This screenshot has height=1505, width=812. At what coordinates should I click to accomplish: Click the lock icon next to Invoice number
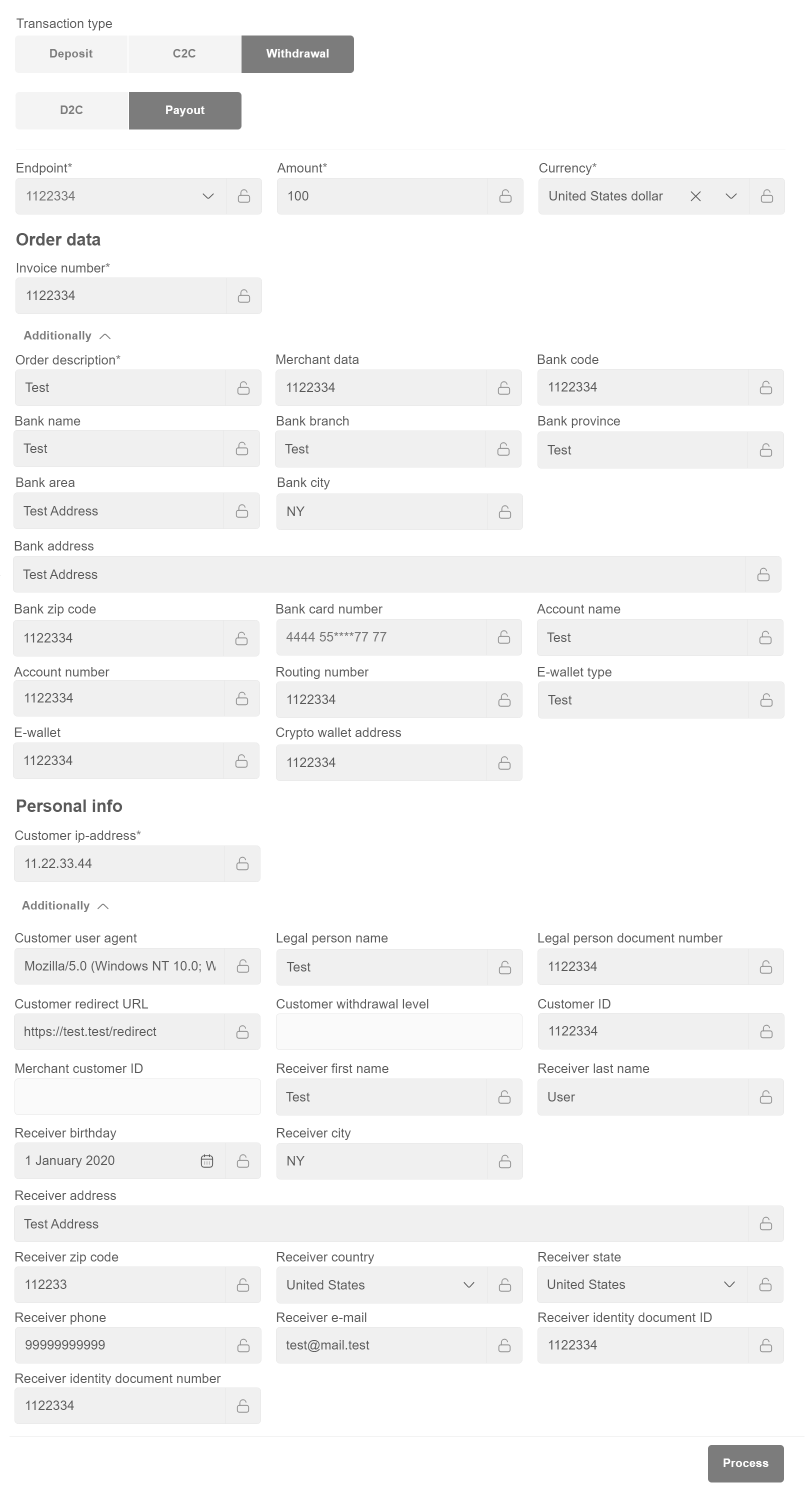pyautogui.click(x=243, y=296)
